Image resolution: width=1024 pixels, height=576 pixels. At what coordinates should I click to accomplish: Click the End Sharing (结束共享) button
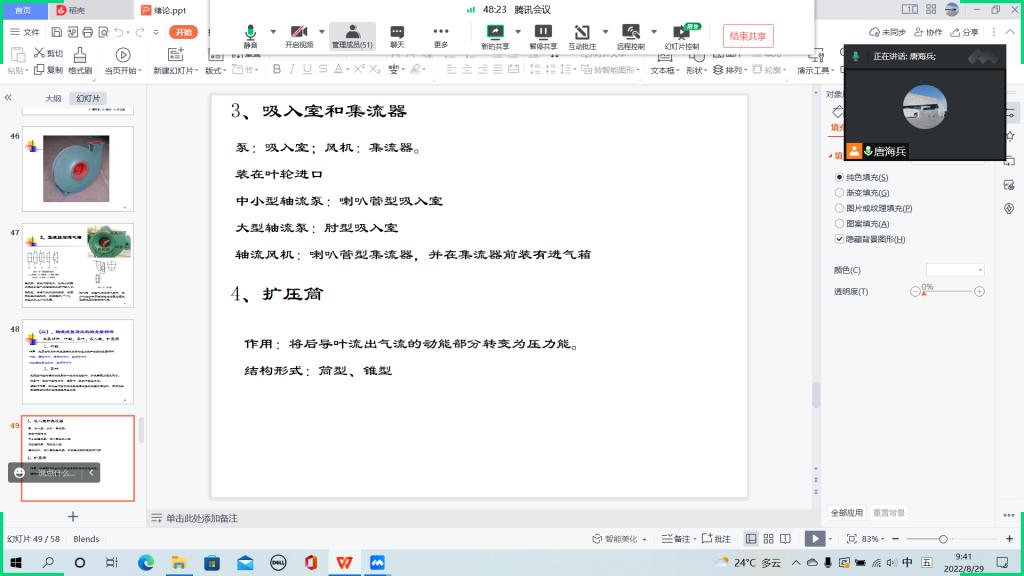(x=748, y=36)
